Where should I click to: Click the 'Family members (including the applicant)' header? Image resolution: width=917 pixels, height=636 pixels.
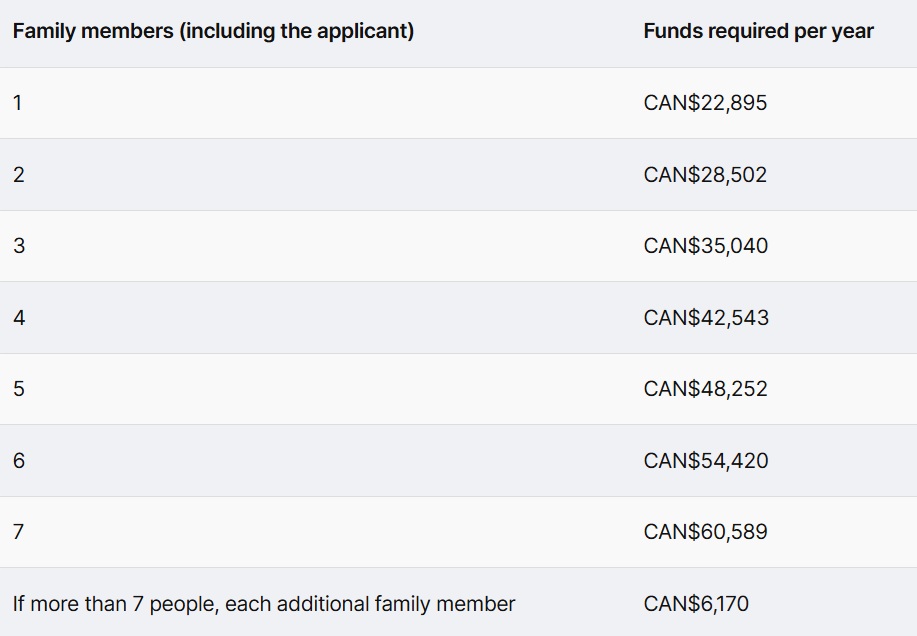[x=213, y=31]
